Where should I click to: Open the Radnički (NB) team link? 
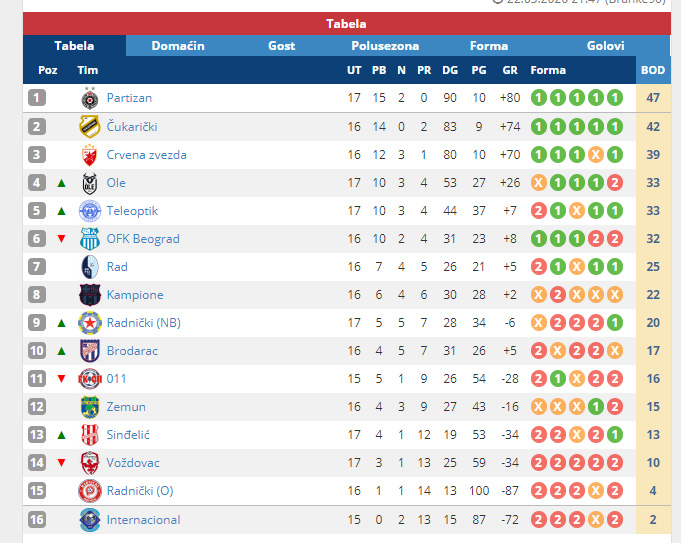click(144, 323)
